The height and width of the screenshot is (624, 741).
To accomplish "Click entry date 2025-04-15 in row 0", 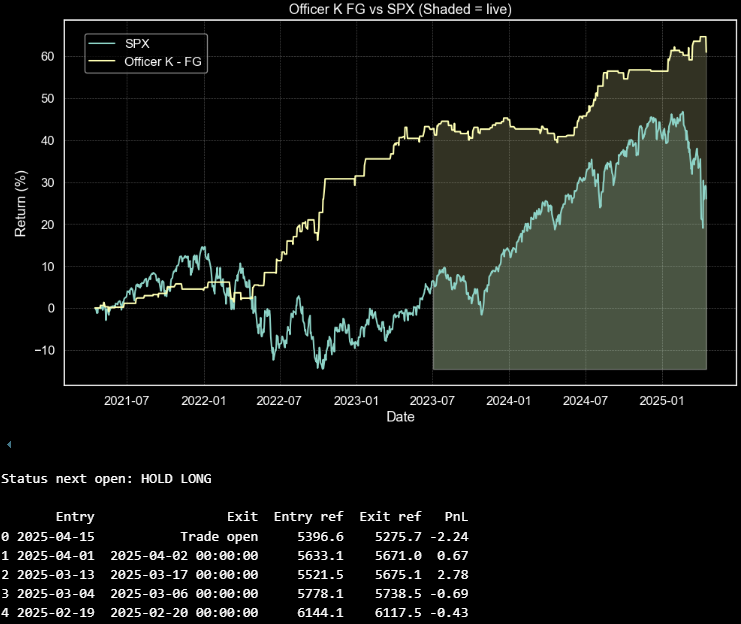I will coord(56,537).
